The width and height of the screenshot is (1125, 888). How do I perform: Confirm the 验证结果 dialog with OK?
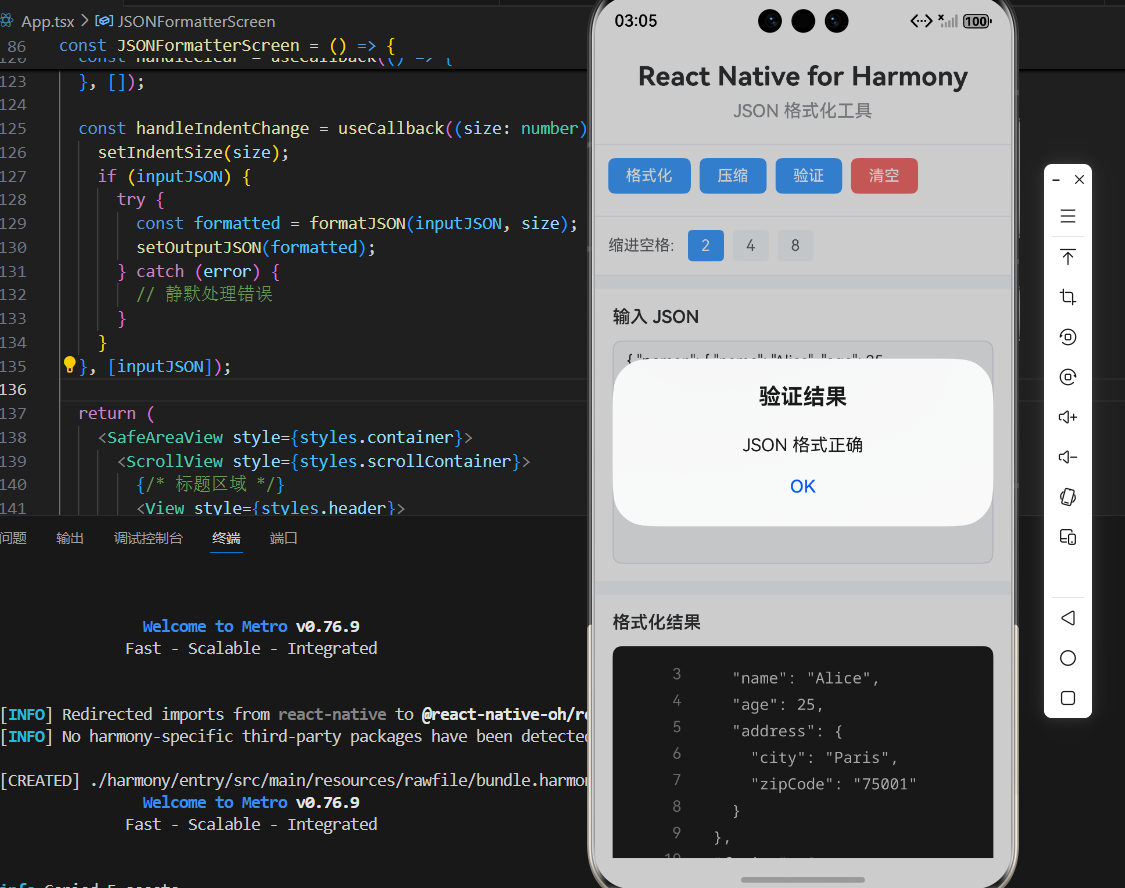coord(803,486)
